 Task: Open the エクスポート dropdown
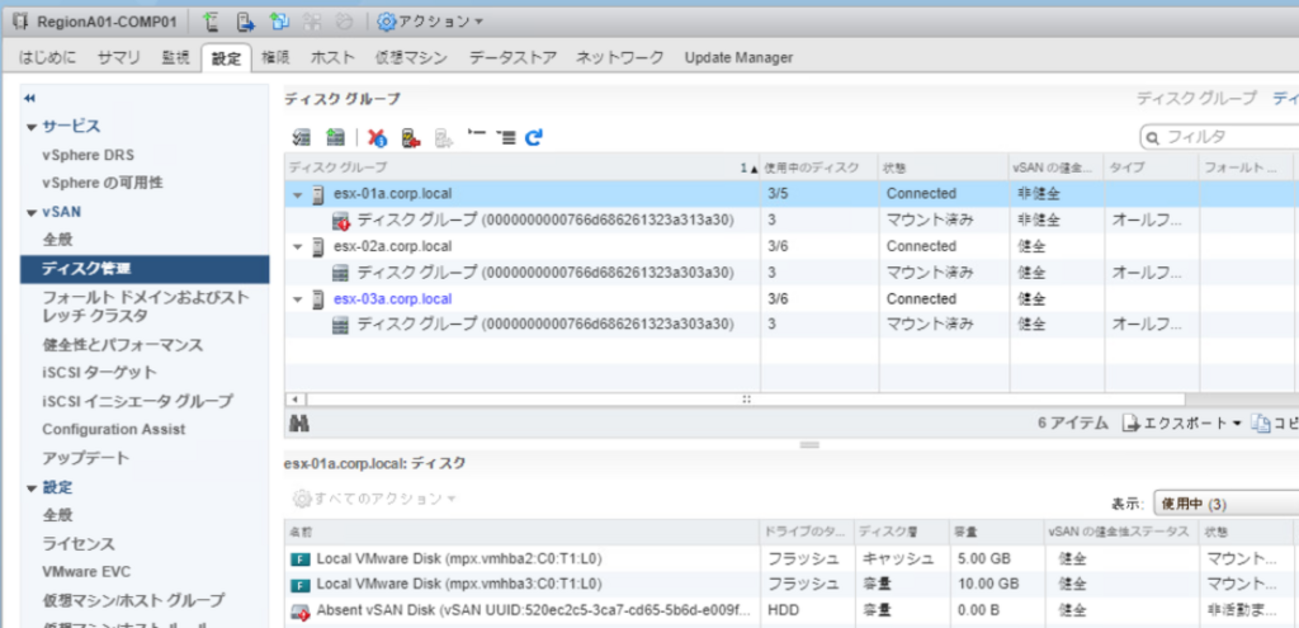tap(1180, 424)
